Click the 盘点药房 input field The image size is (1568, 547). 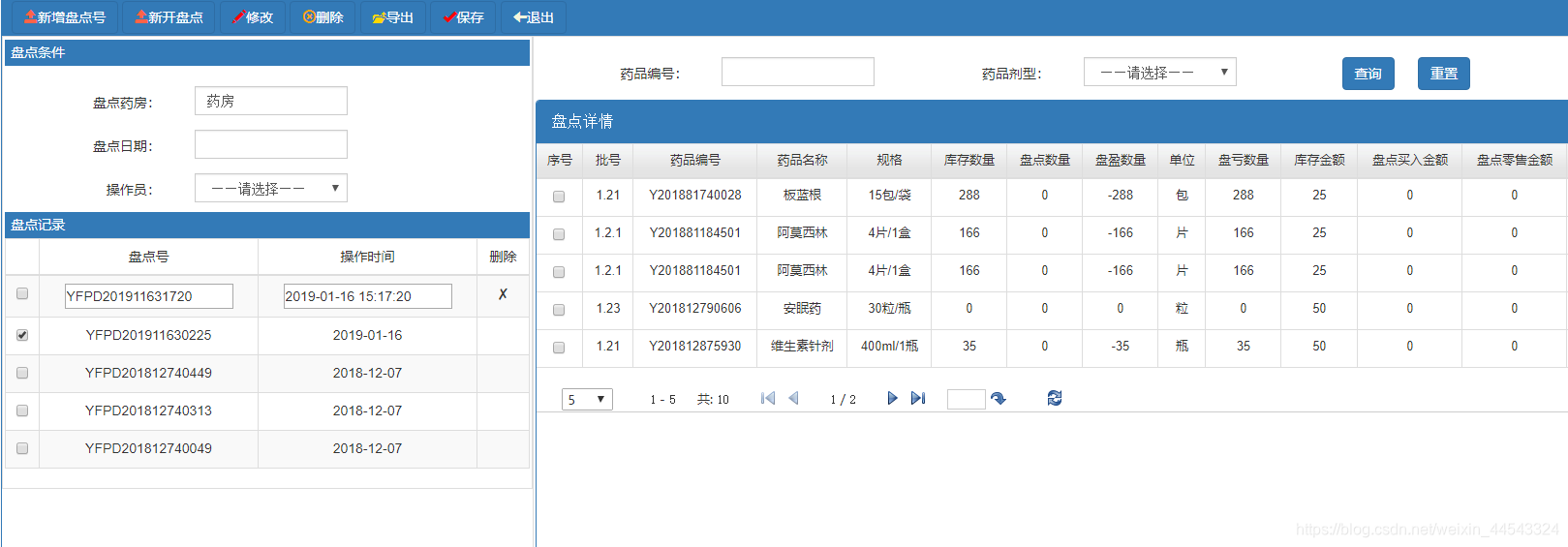271,101
